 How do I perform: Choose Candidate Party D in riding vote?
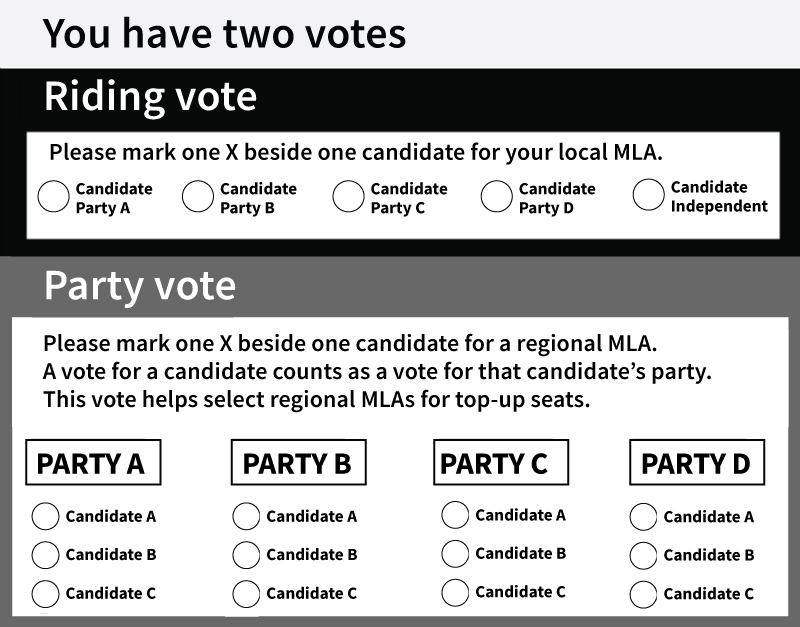pyautogui.click(x=496, y=196)
